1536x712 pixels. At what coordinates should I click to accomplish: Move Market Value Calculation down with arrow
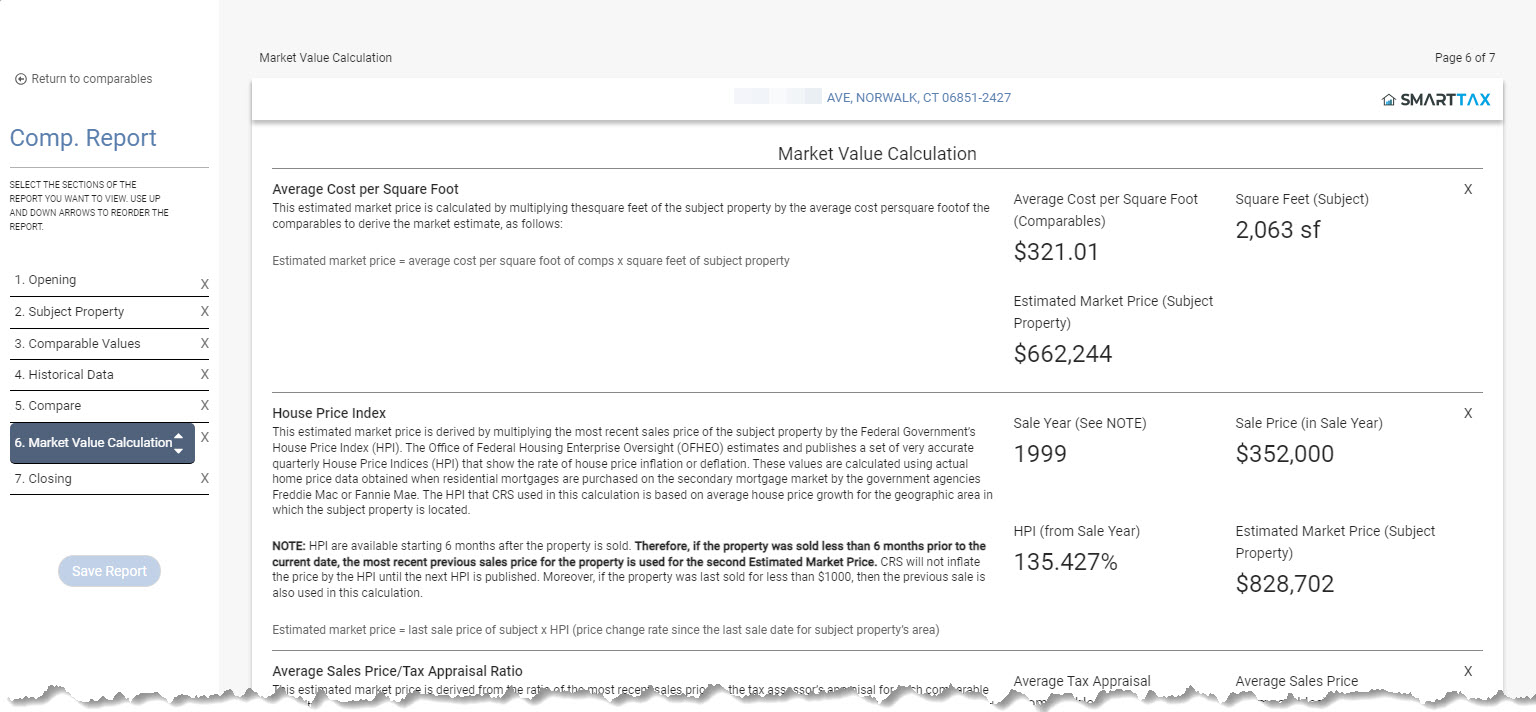[178, 451]
